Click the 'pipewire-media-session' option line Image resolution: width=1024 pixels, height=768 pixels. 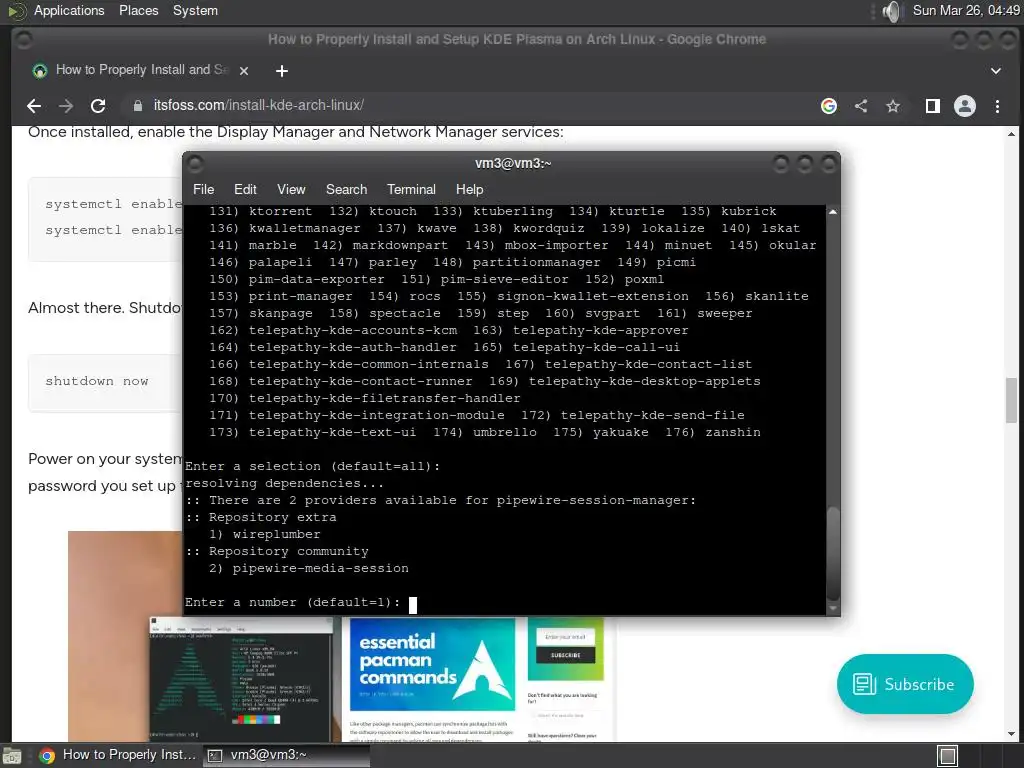(x=308, y=568)
